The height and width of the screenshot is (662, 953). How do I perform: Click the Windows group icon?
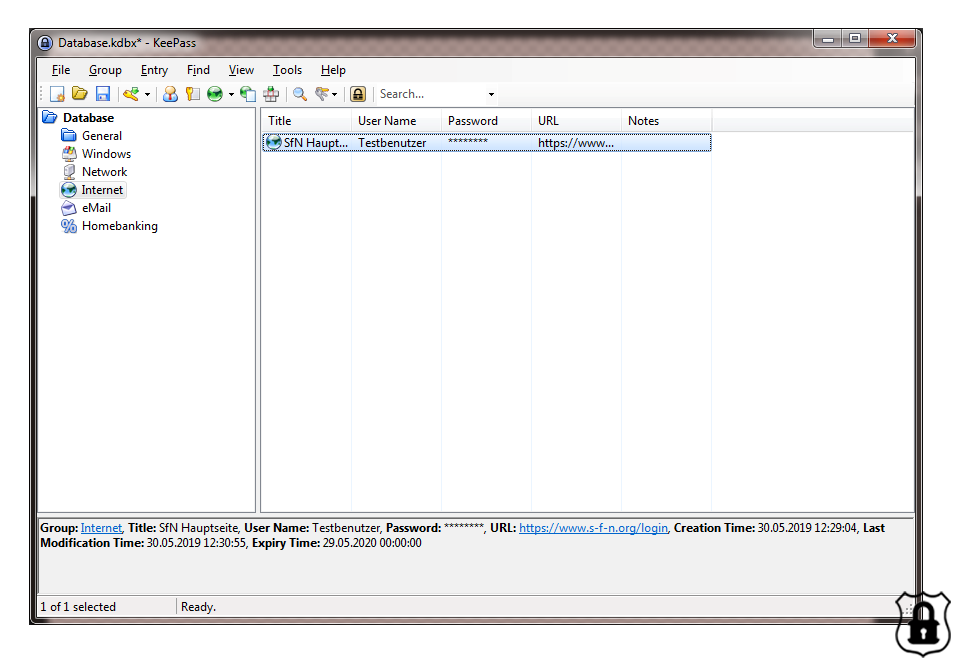point(69,154)
